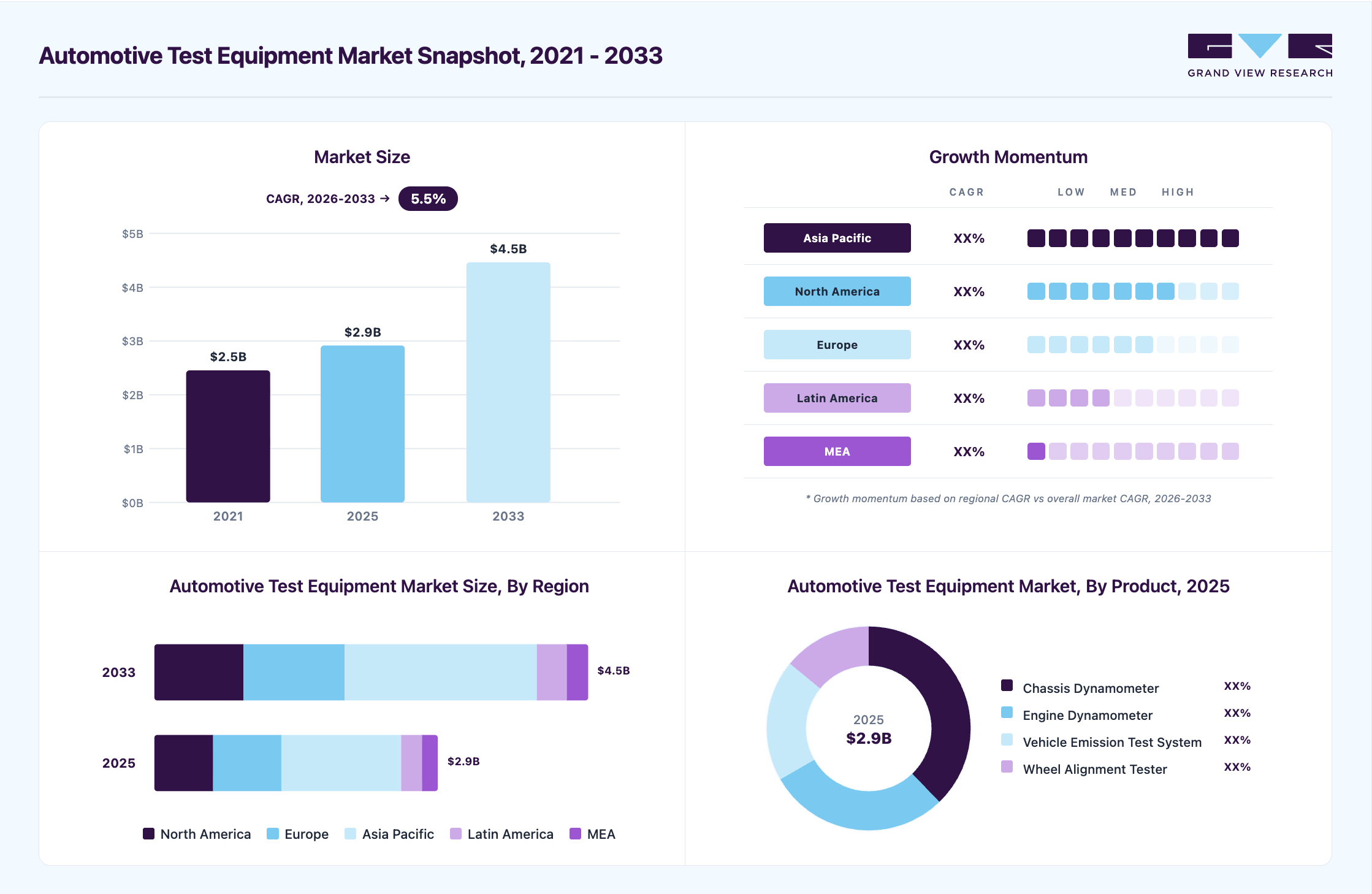Click the MEA segment of 2025 bar
Screen dimensions: 1372x894
430,763
